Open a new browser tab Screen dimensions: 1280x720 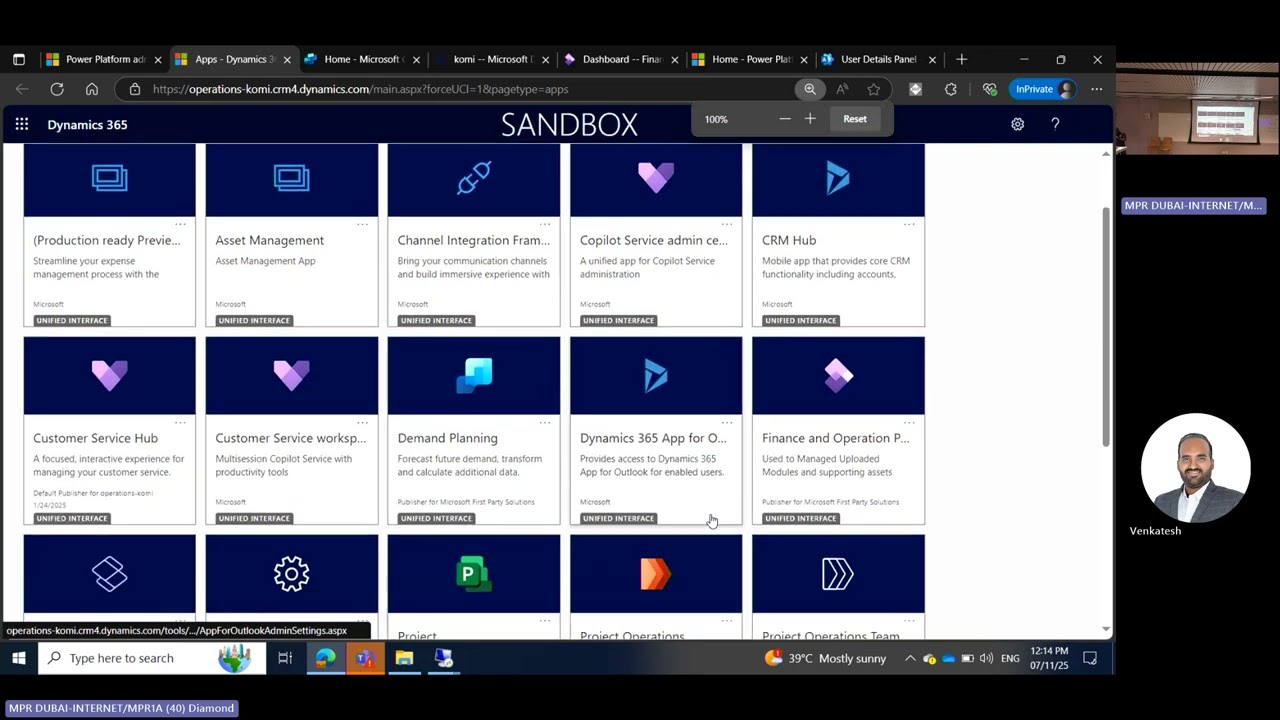click(961, 59)
